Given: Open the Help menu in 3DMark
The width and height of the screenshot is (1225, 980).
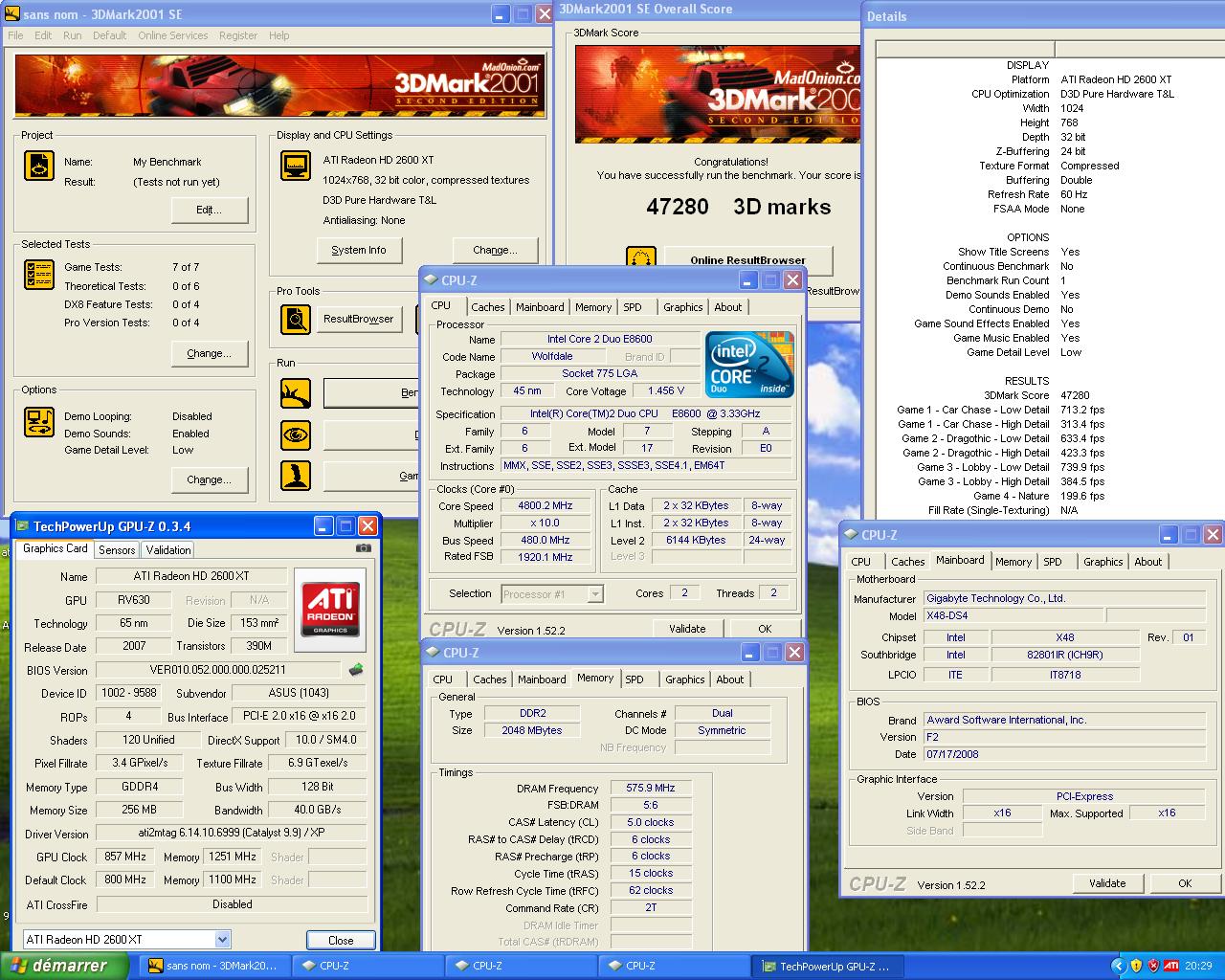Looking at the screenshot, I should (x=278, y=35).
